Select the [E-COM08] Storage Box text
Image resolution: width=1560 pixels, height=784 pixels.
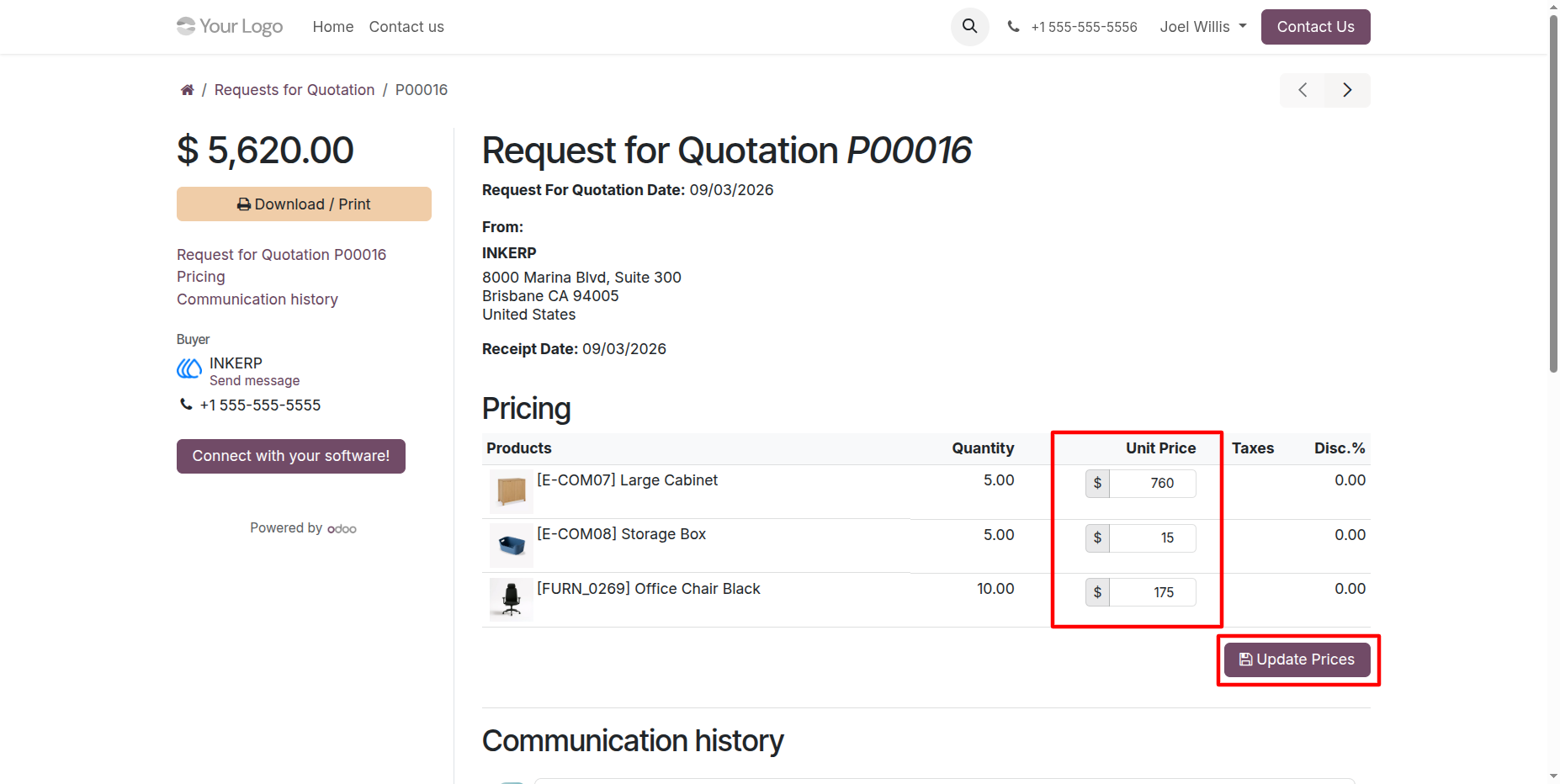click(x=622, y=534)
